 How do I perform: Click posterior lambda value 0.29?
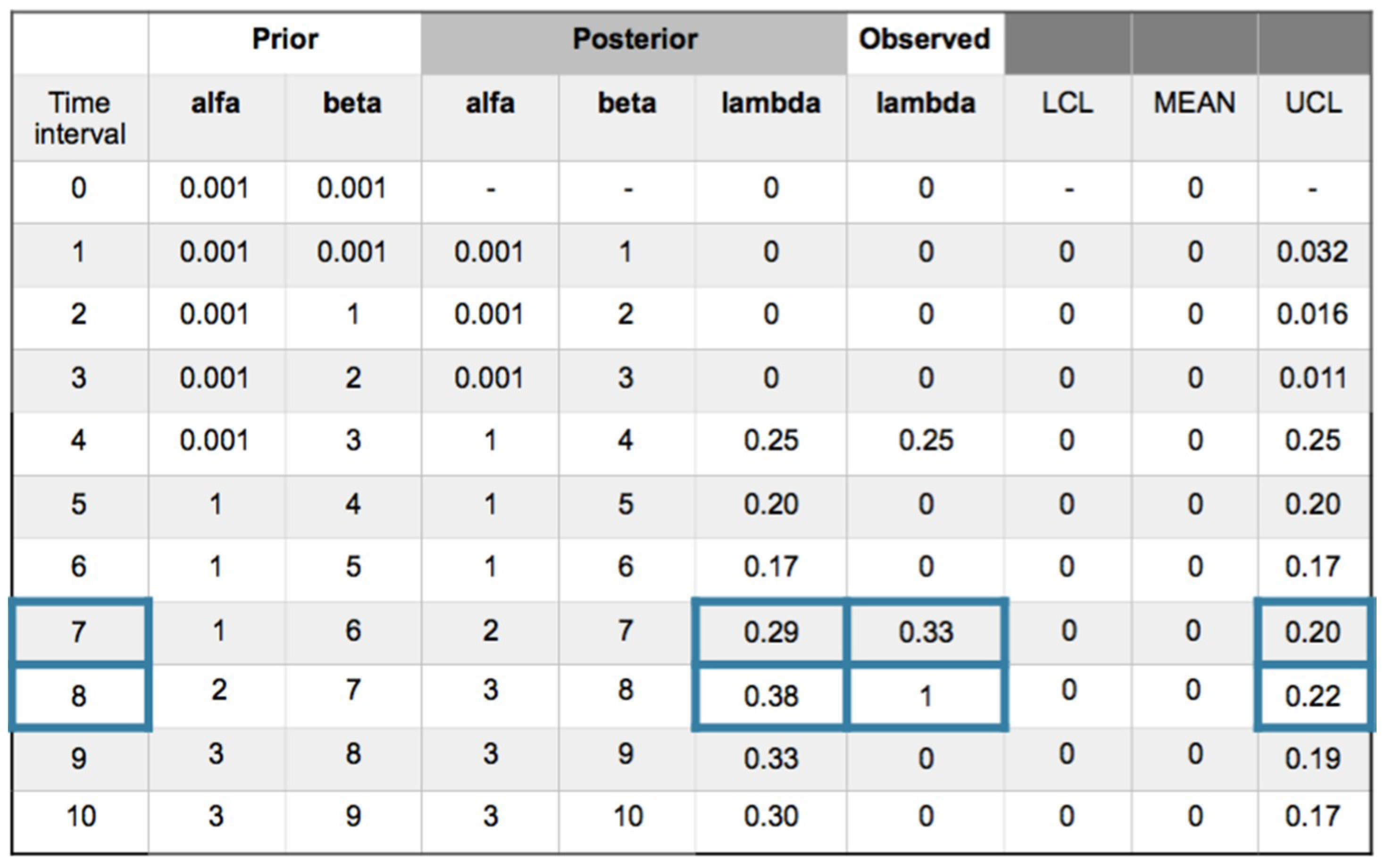771,632
